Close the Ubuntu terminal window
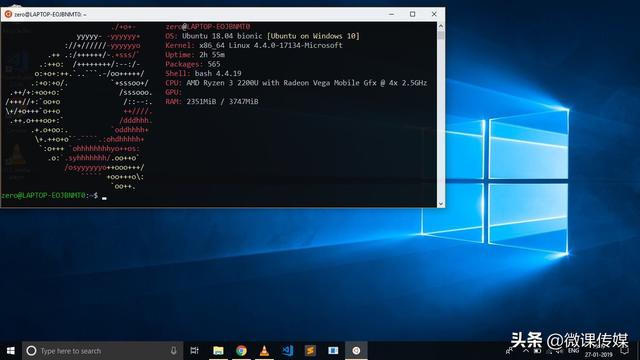The height and width of the screenshot is (360, 640). click(434, 14)
